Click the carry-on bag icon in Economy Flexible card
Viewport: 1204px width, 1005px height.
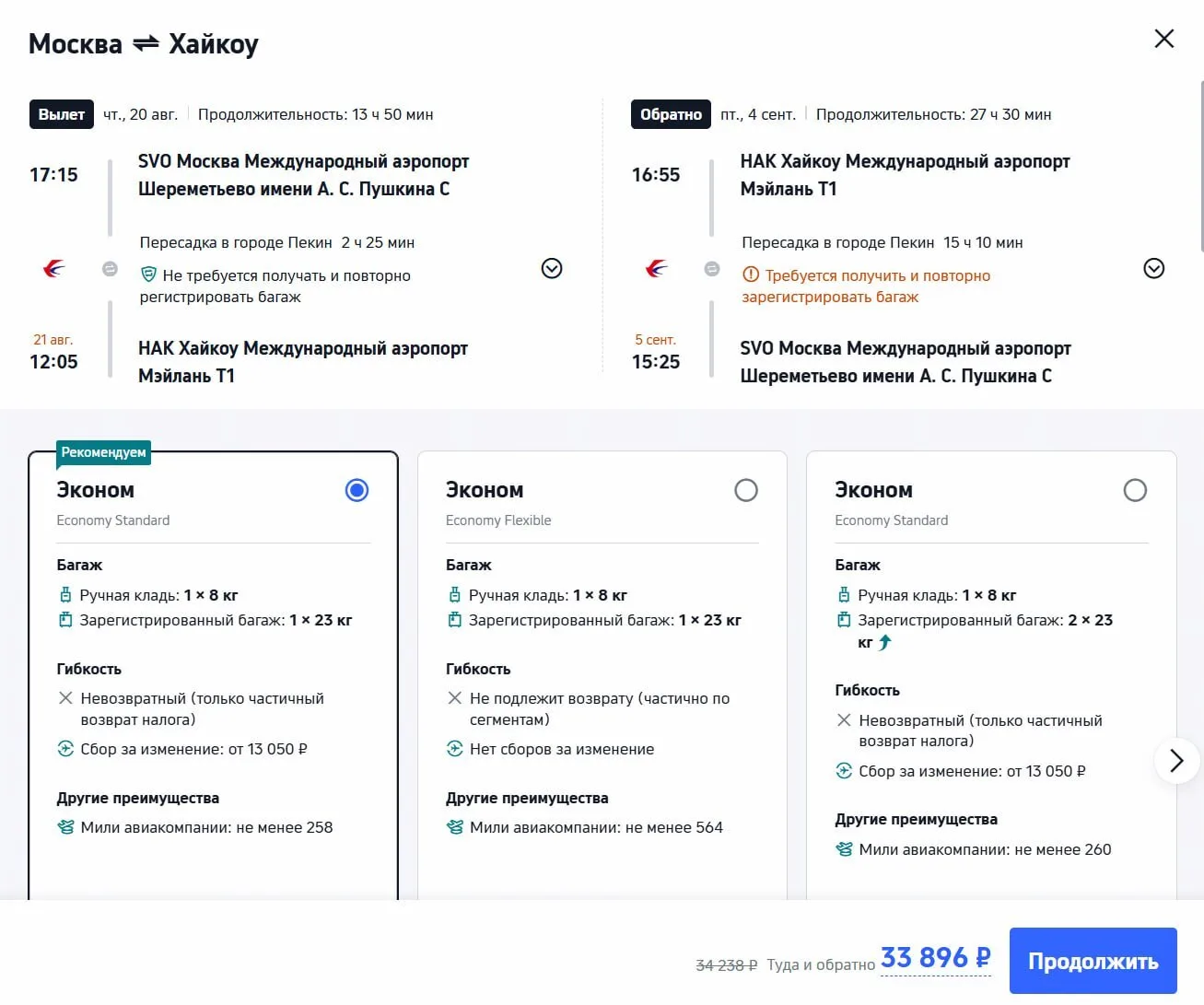point(454,595)
